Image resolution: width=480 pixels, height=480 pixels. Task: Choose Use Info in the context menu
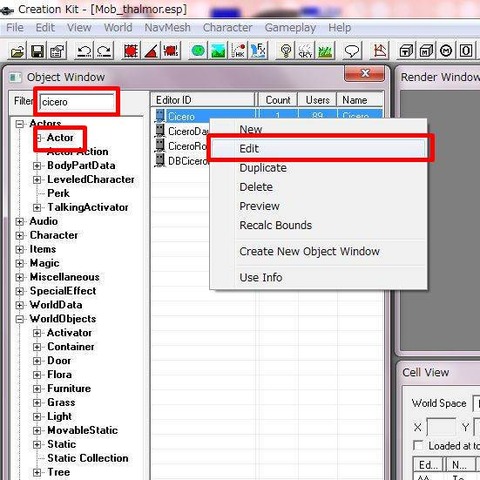pos(318,277)
